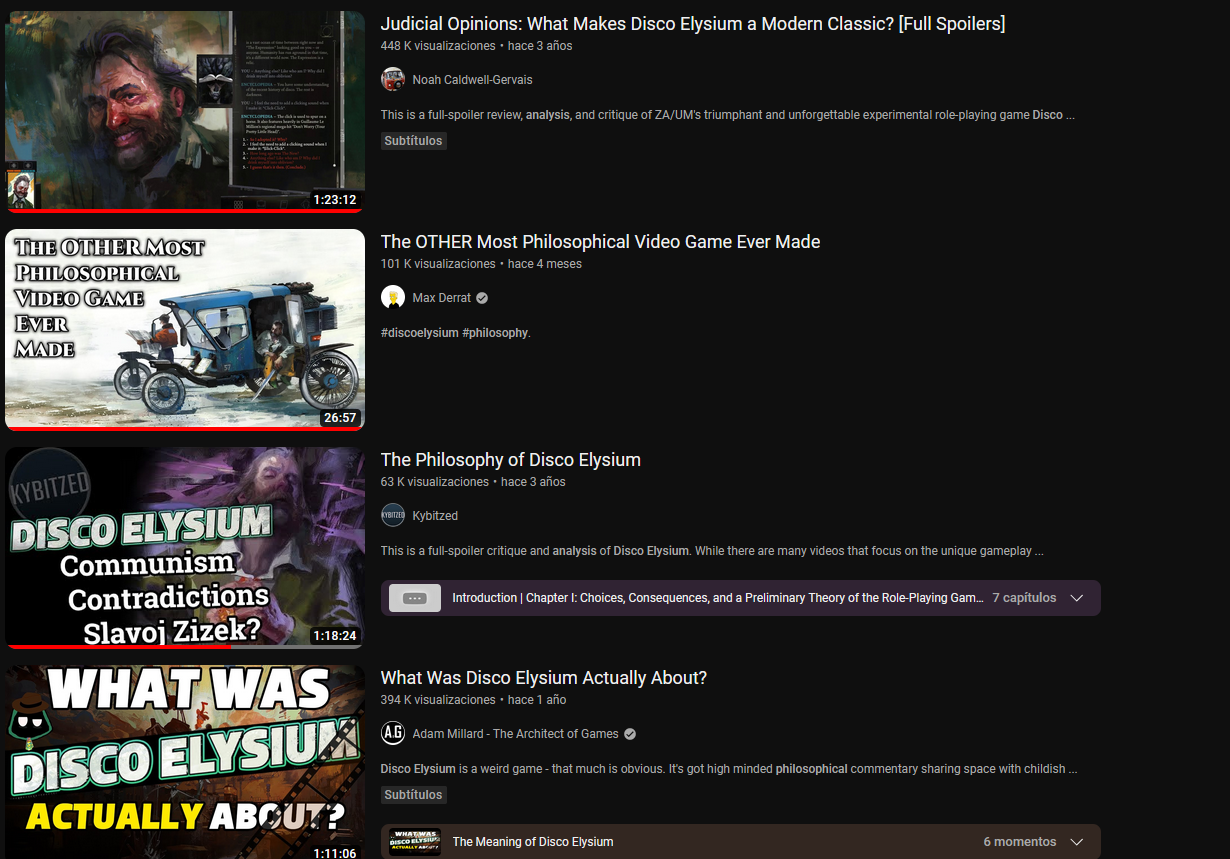Play The OTHER Most Philosophical thumbnail
This screenshot has height=859, width=1230.
point(185,330)
